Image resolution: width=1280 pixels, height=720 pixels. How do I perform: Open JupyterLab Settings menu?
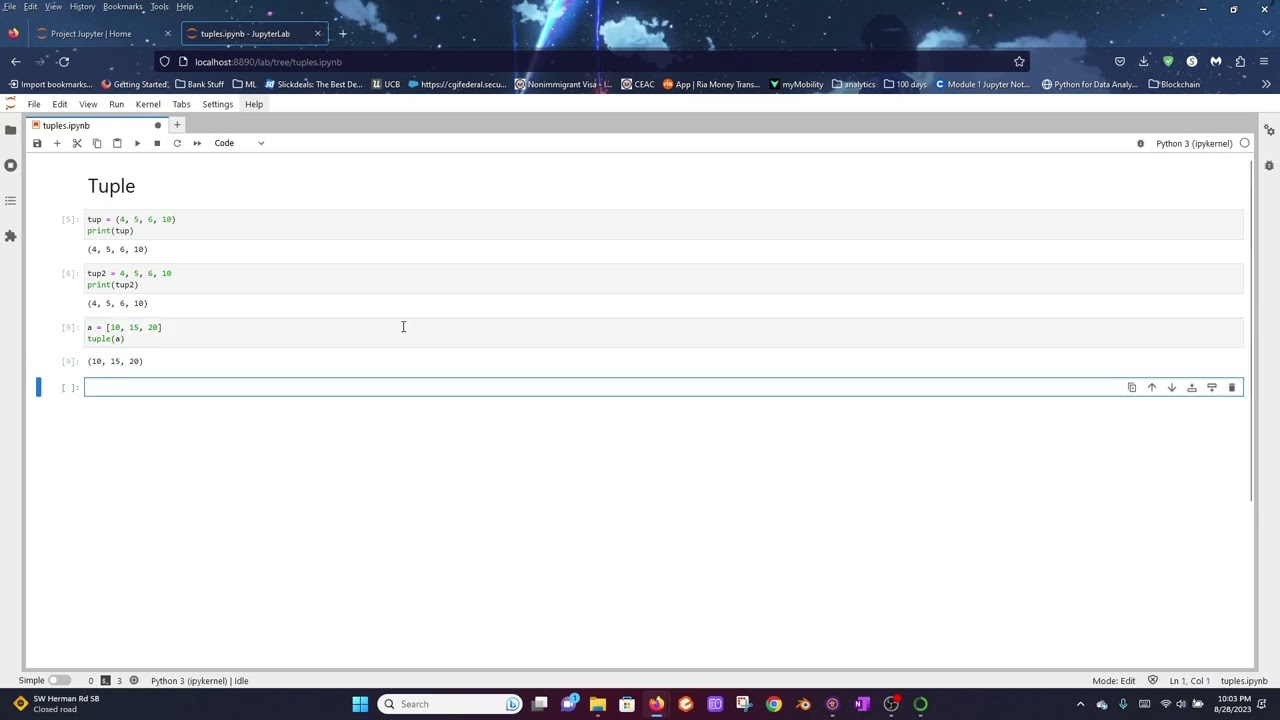click(217, 104)
